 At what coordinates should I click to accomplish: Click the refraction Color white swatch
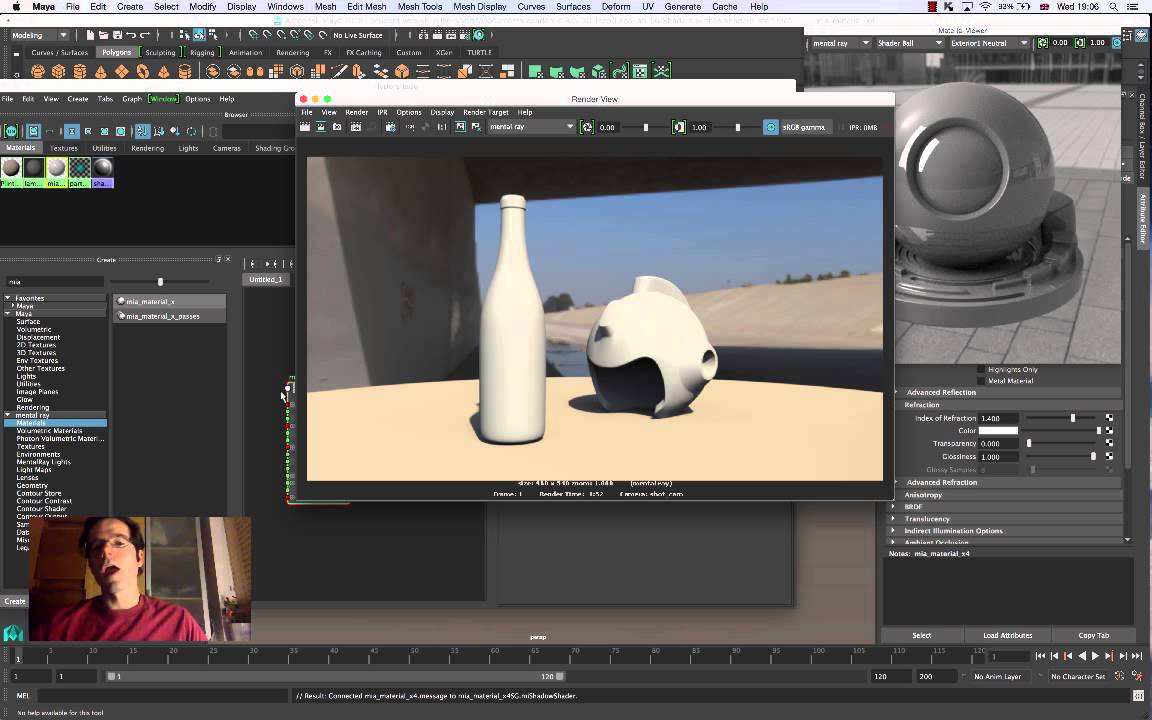(x=998, y=431)
